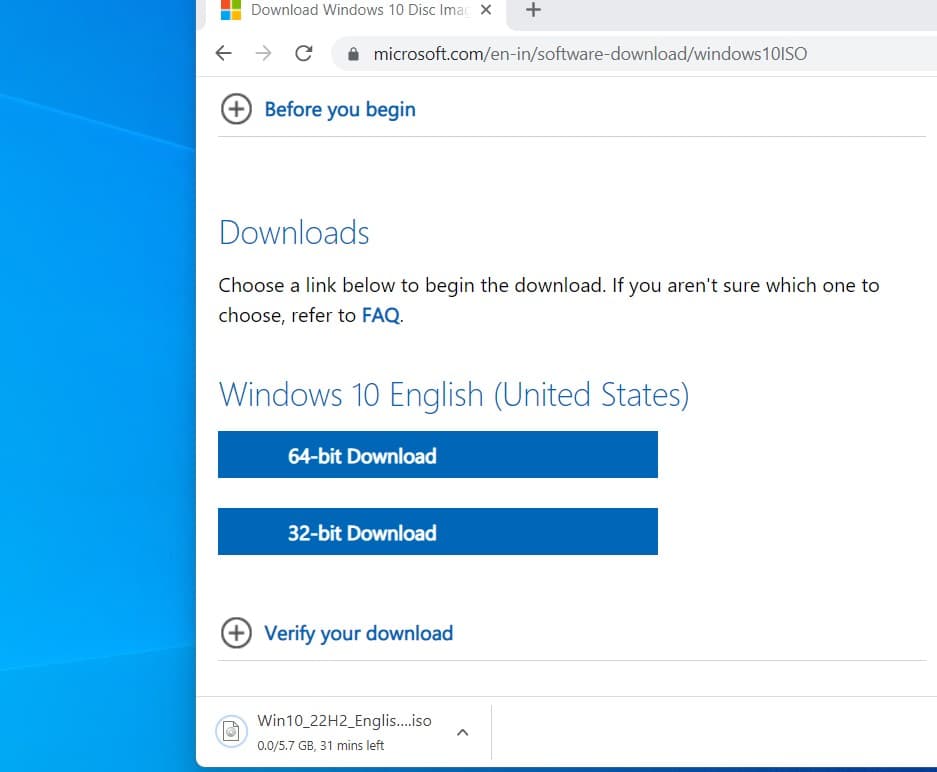Open the FAQ link

click(380, 314)
